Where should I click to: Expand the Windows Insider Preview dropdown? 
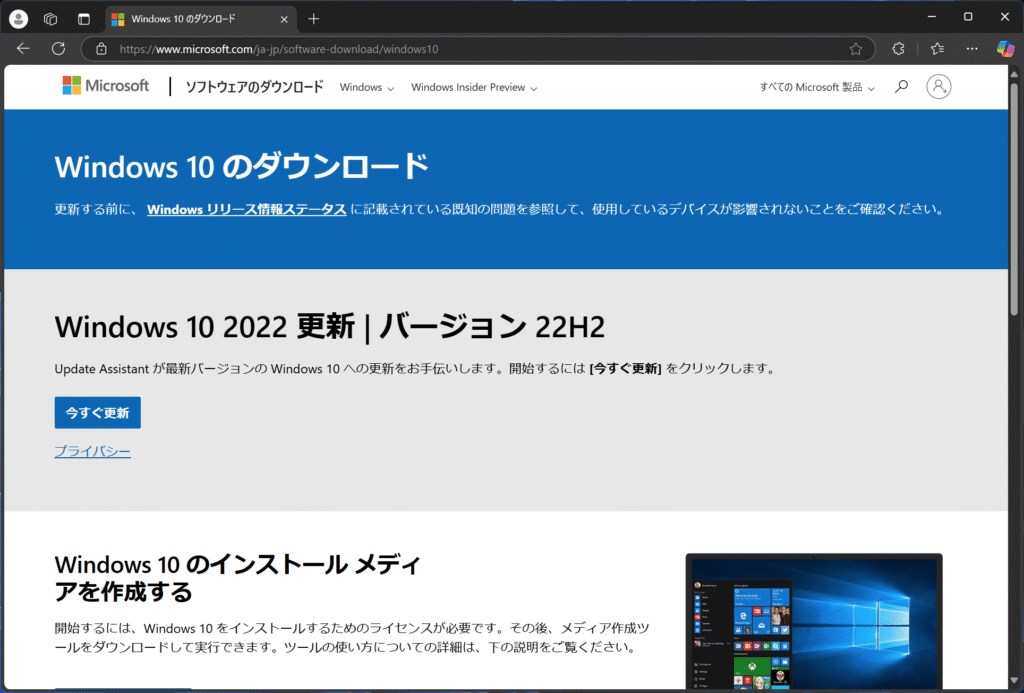(474, 88)
